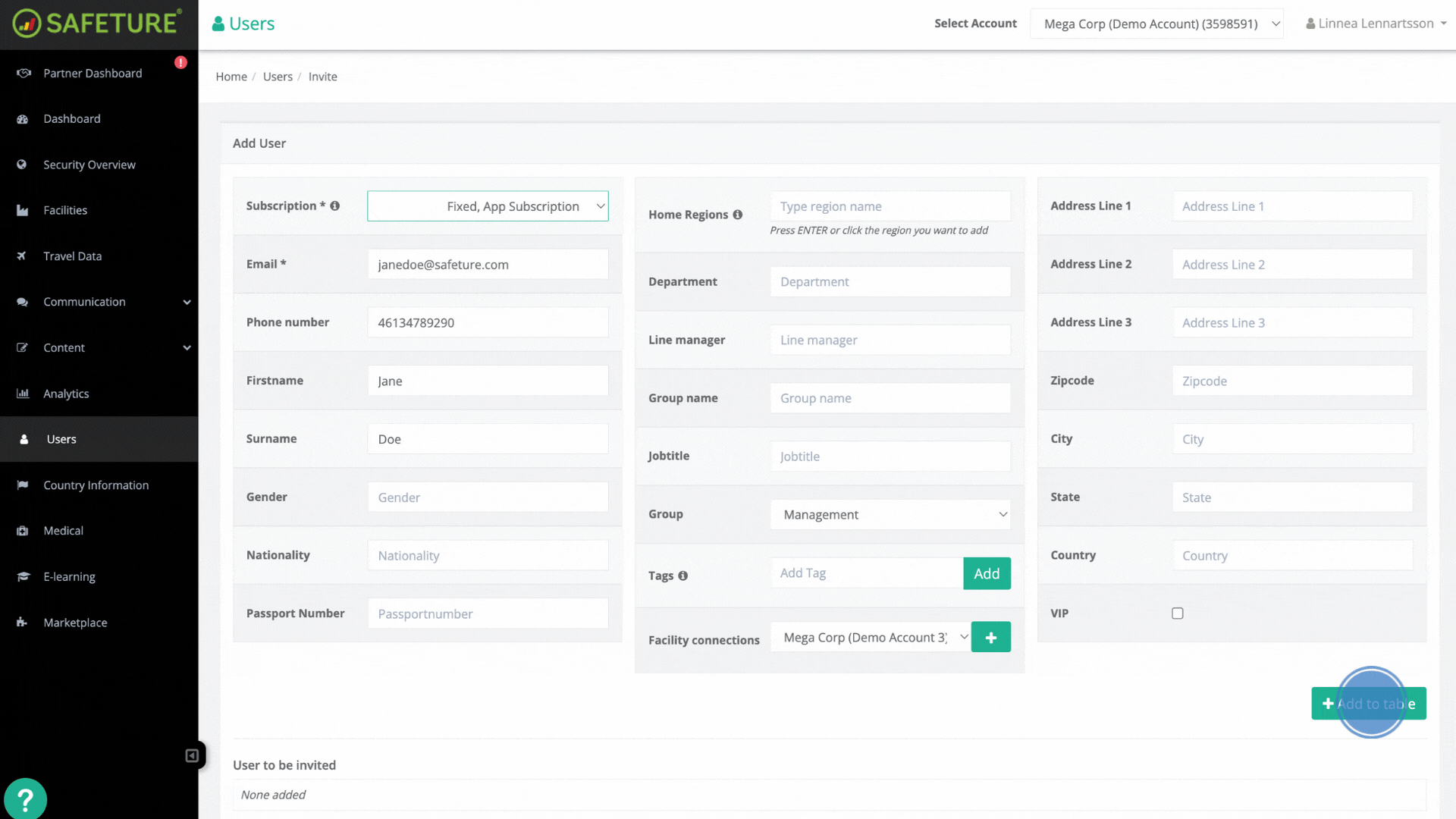Expand the Communication sidebar section
Screen dimensions: 1456x819
[x=85, y=302]
